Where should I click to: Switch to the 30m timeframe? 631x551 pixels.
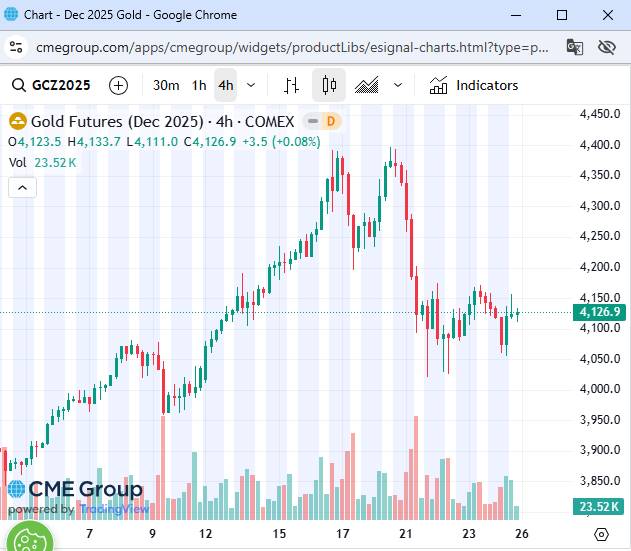166,85
